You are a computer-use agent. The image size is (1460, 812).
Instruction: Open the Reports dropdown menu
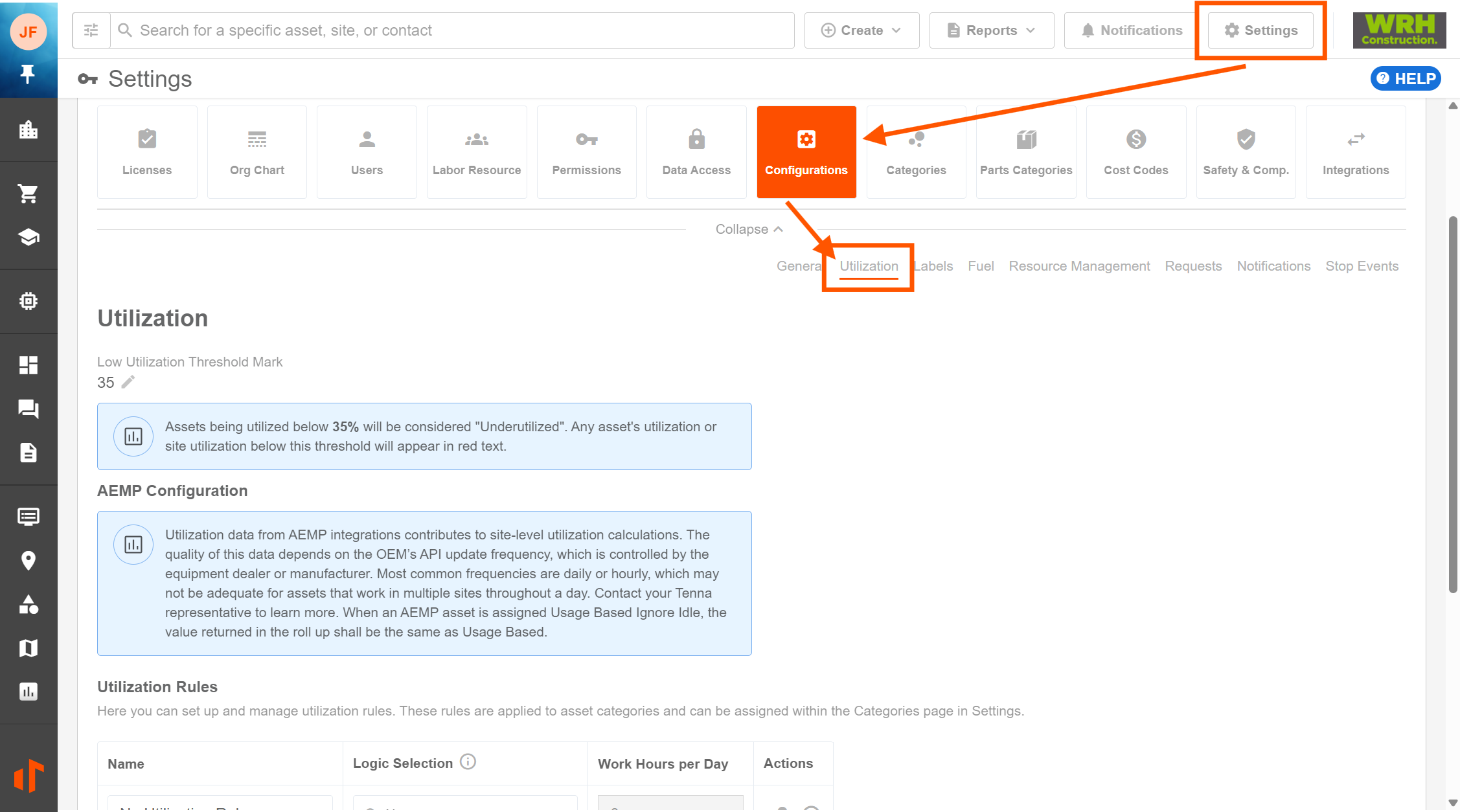991,30
